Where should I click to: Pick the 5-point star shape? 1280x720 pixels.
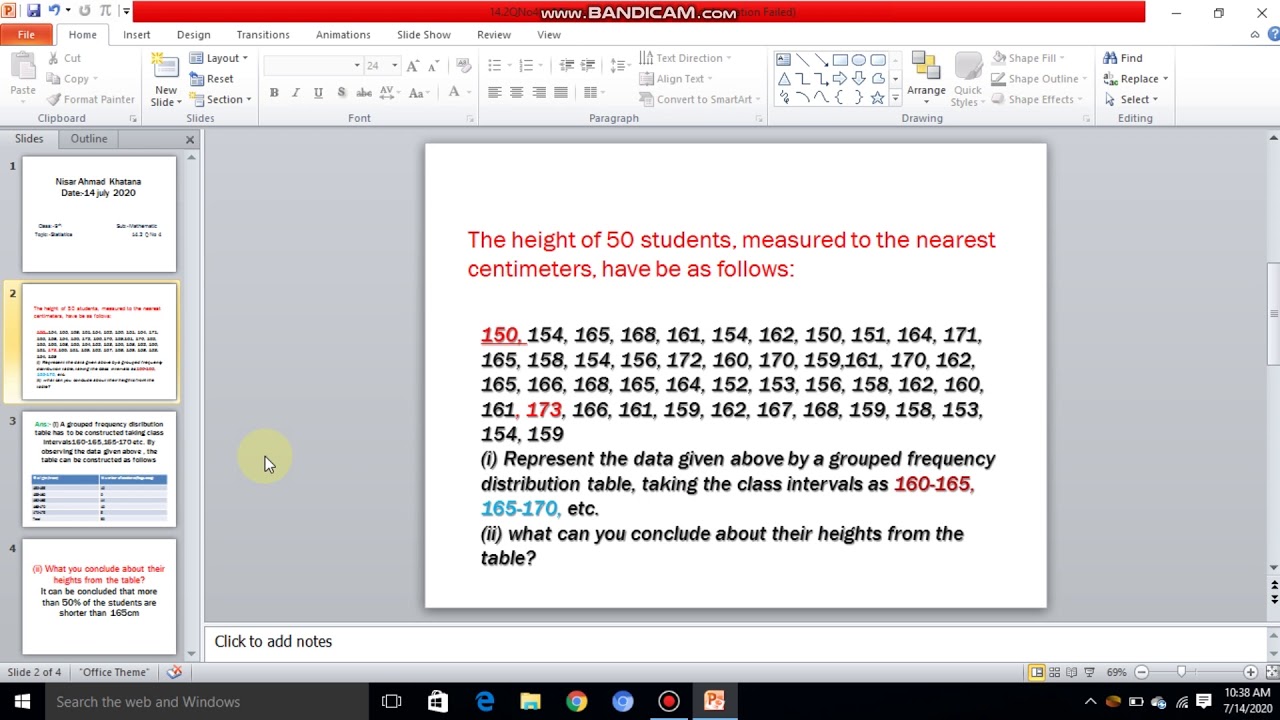877,97
